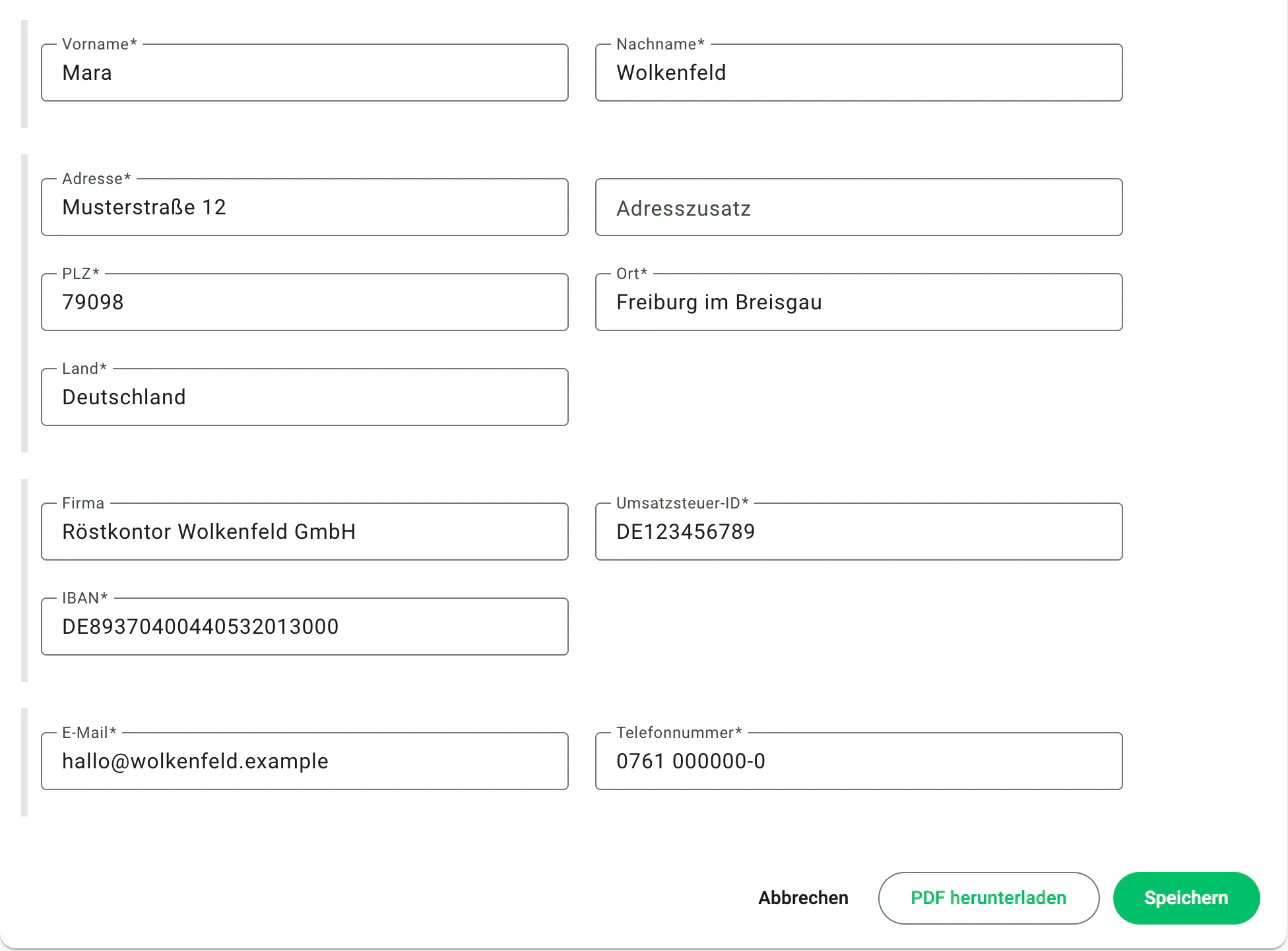This screenshot has width=1288, height=951.
Task: Select the Land field with Deutschland
Action: pyautogui.click(x=305, y=397)
